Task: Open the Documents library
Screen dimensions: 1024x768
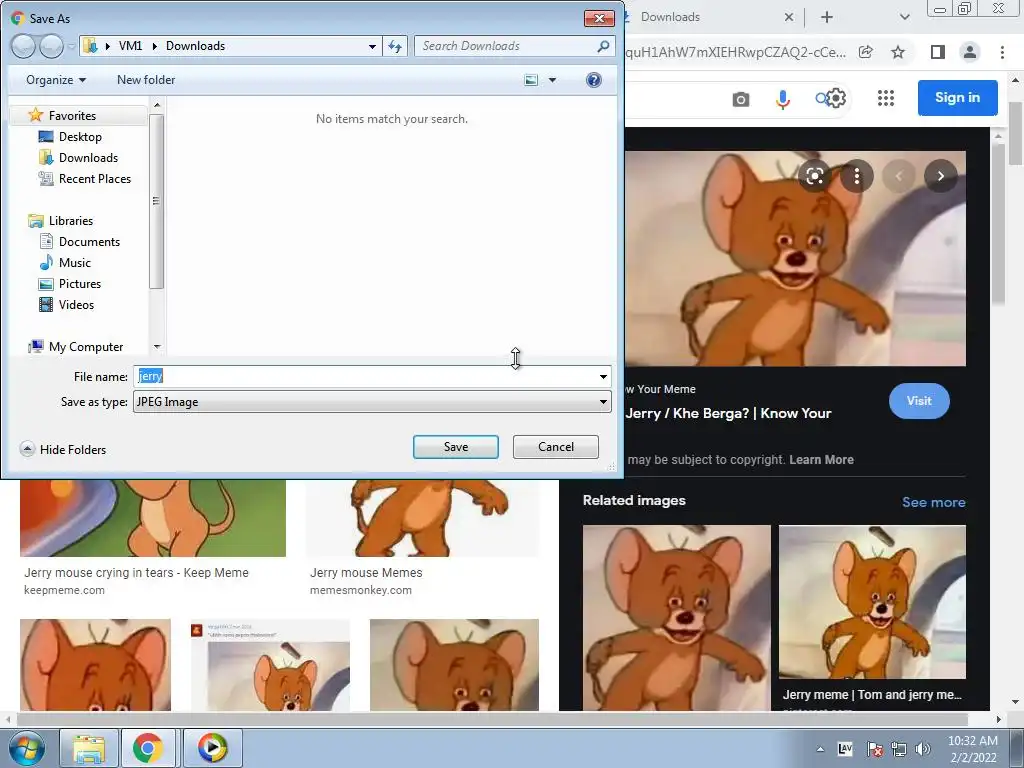Action: (x=89, y=242)
